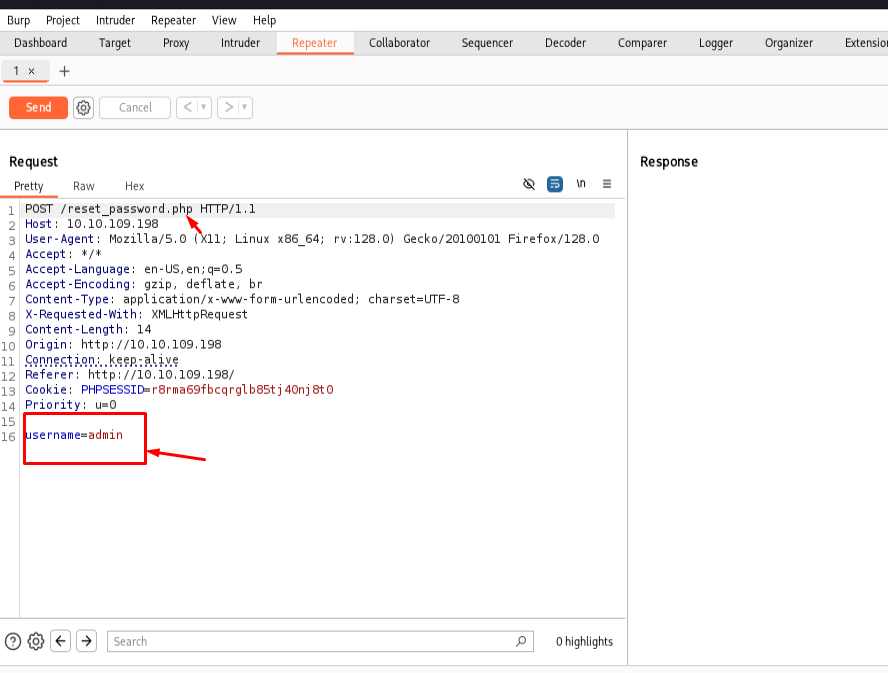Toggle show newline \n characters
Screen dimensions: 888x673
point(581,184)
